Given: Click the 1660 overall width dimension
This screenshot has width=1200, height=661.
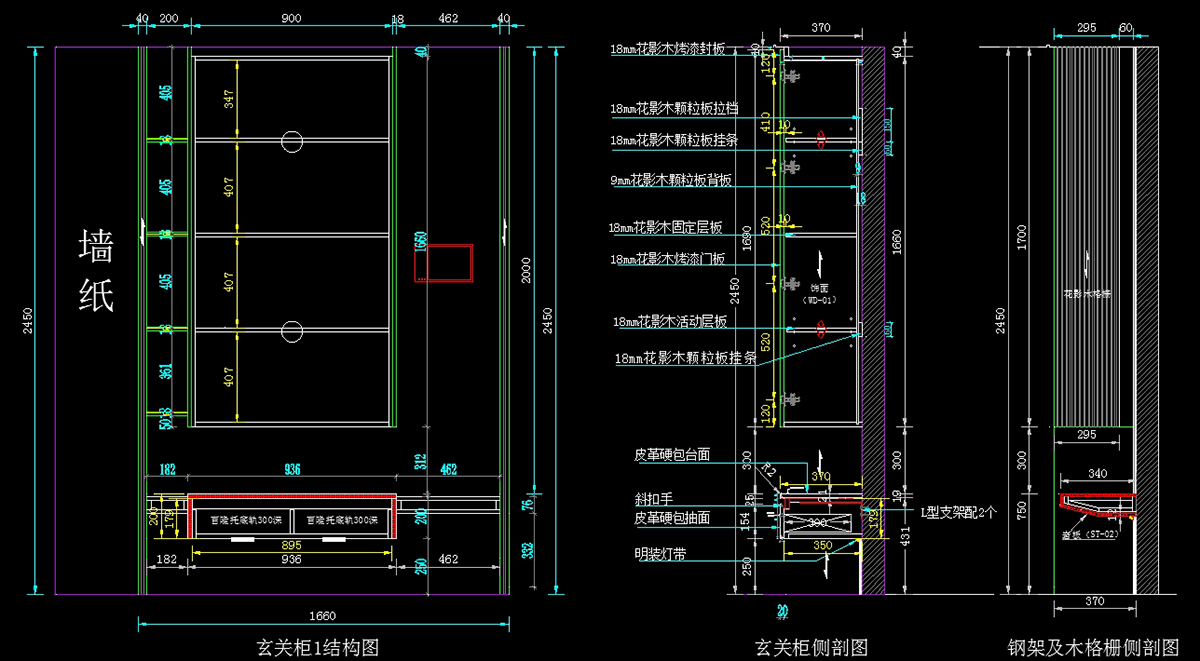Looking at the screenshot, I should click(x=323, y=615).
